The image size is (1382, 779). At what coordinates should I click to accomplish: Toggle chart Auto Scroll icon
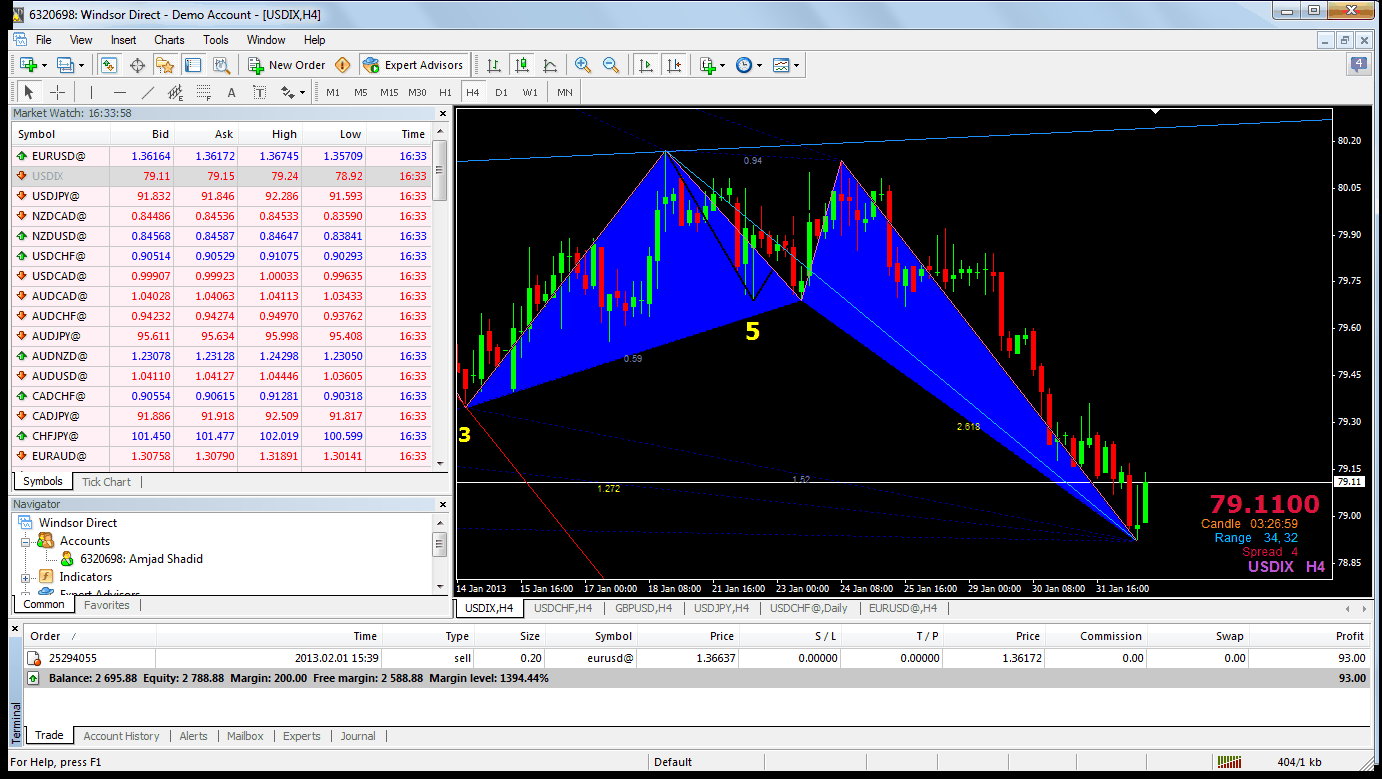(x=646, y=65)
